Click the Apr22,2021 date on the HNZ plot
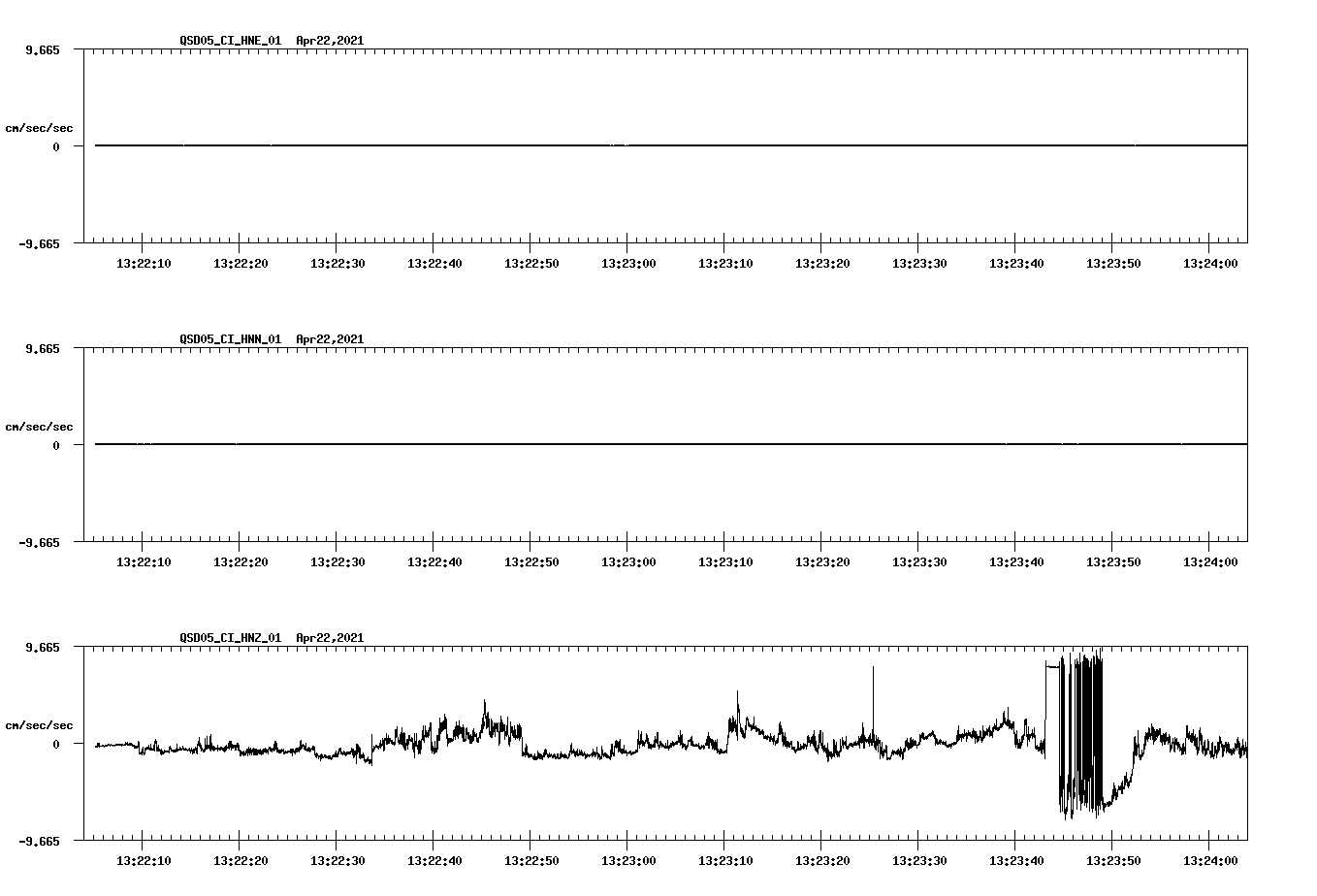The width and height of the screenshot is (1317, 896). click(x=330, y=638)
